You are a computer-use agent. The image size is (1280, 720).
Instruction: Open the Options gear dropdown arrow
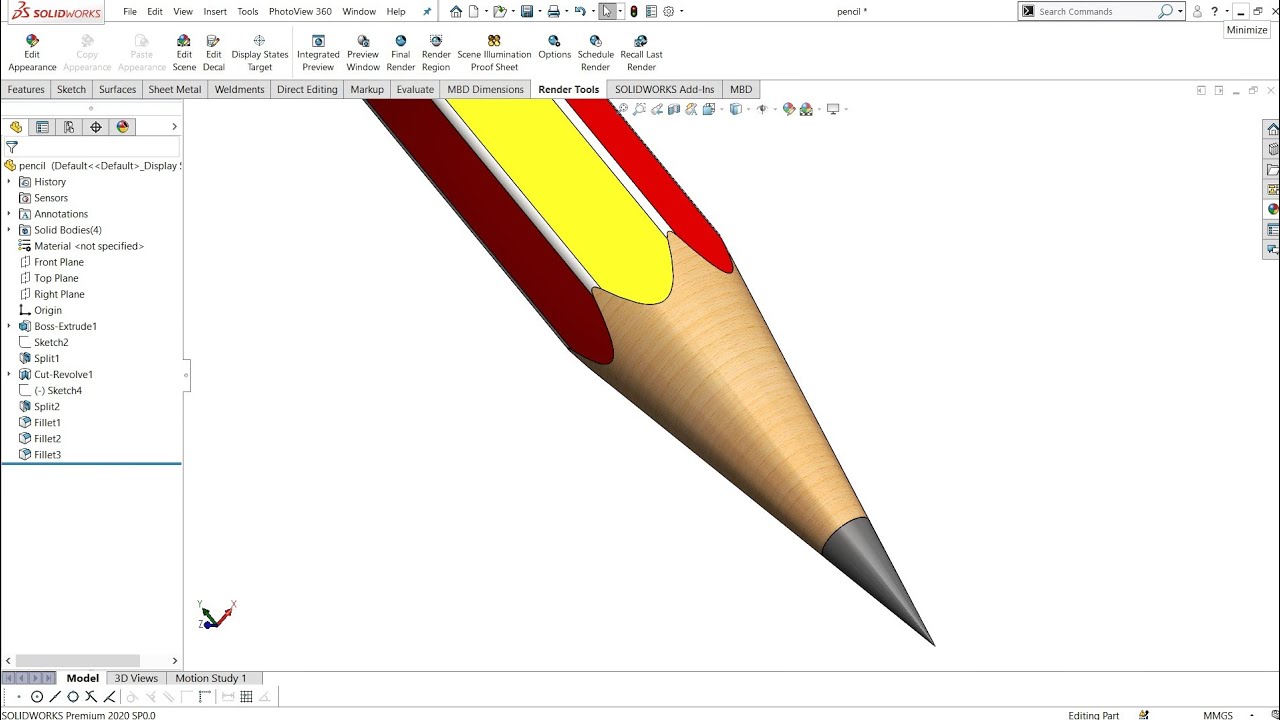[681, 12]
